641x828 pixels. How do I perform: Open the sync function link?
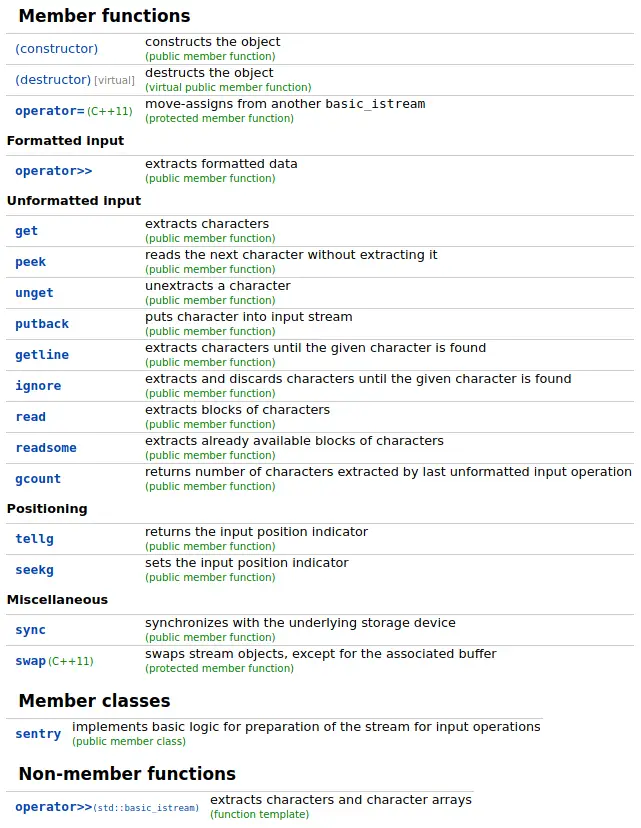coord(30,630)
